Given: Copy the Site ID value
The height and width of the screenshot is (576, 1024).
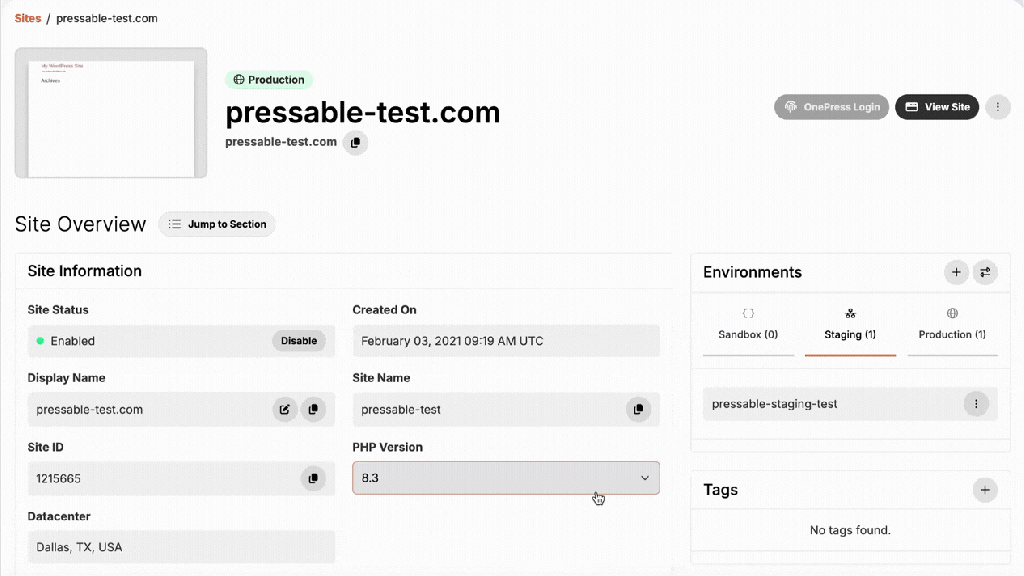Looking at the screenshot, I should [313, 478].
